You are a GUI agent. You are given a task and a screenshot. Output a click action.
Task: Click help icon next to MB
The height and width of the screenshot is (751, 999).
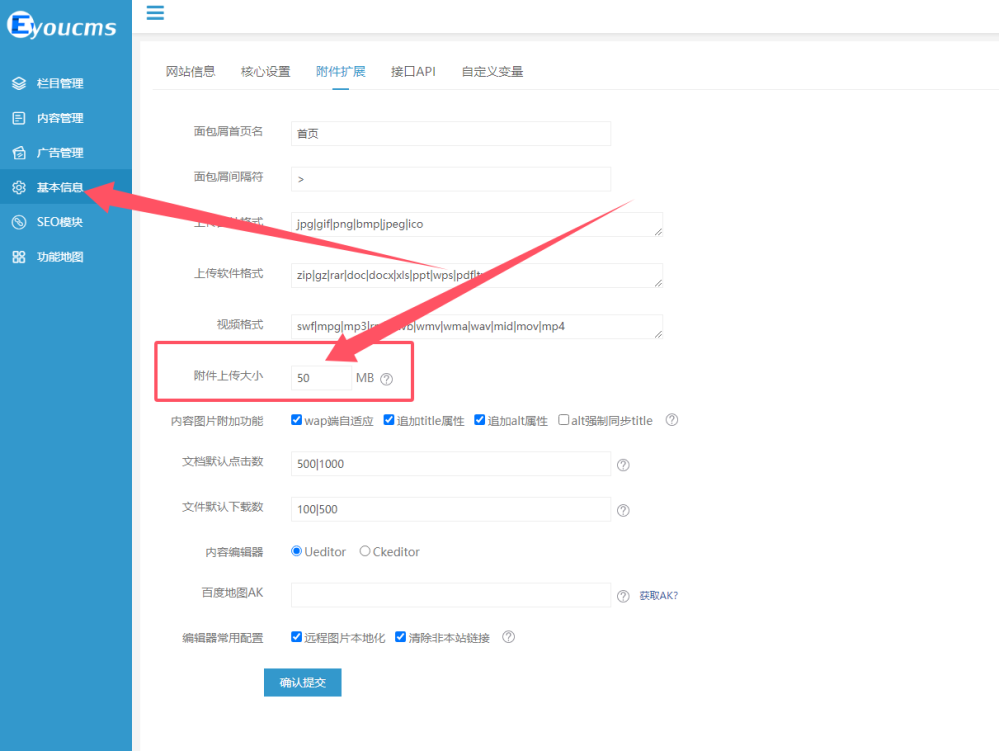pos(386,379)
